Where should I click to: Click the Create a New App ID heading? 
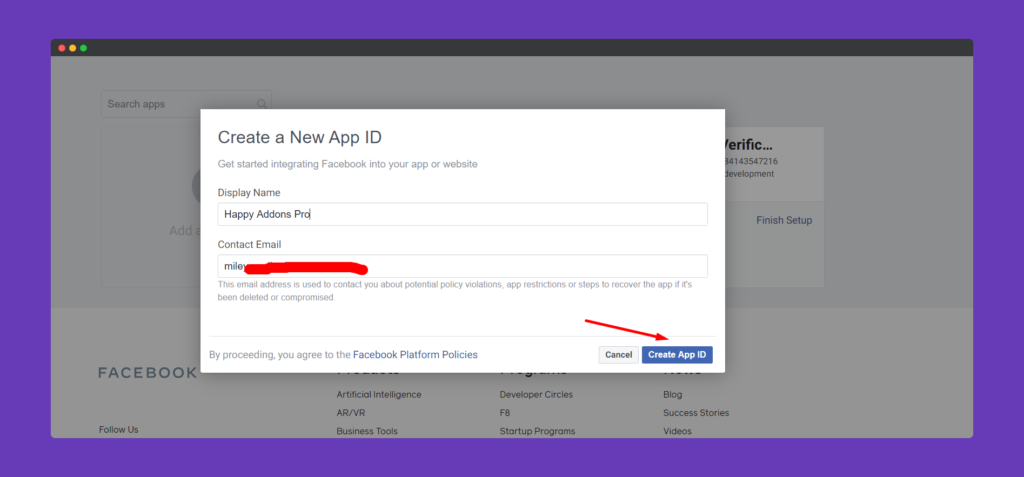click(300, 137)
